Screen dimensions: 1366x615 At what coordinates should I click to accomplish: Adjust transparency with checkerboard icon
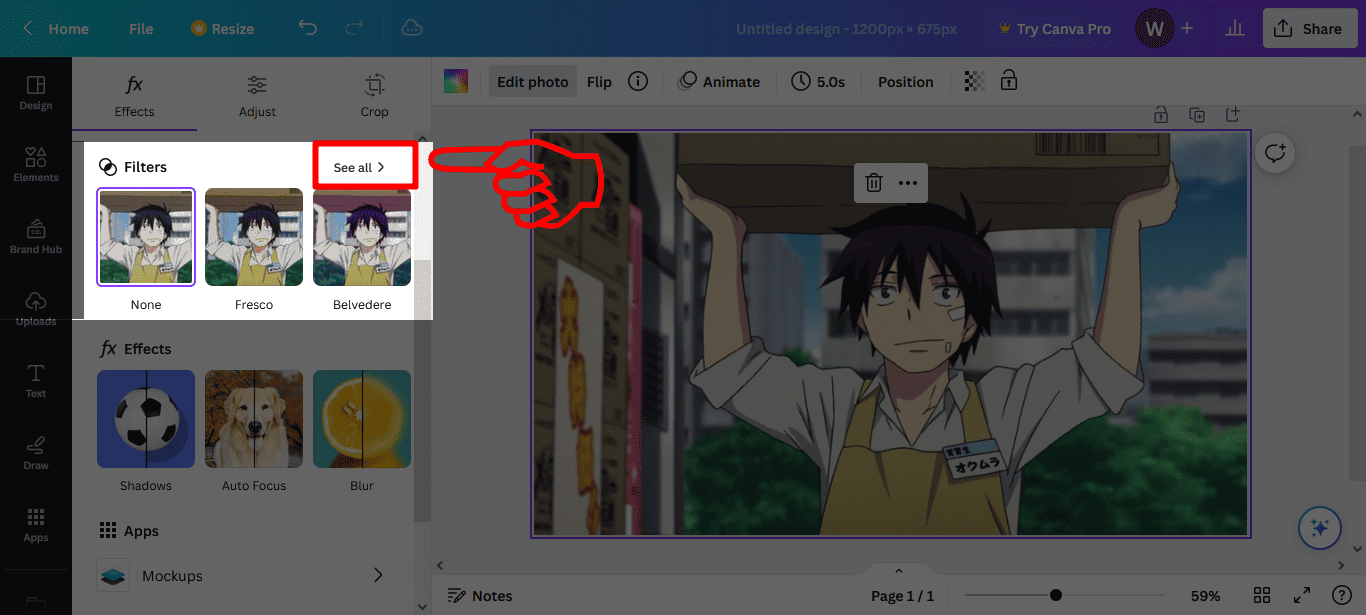973,81
